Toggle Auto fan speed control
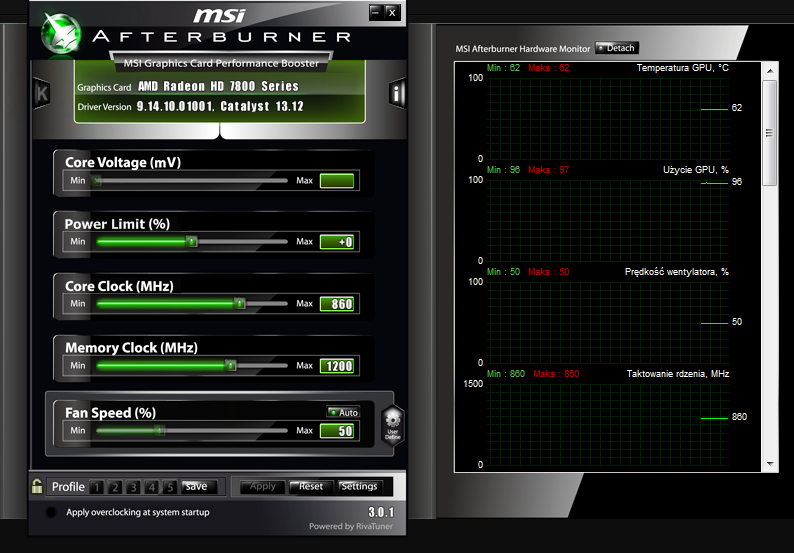794x553 pixels. 343,412
